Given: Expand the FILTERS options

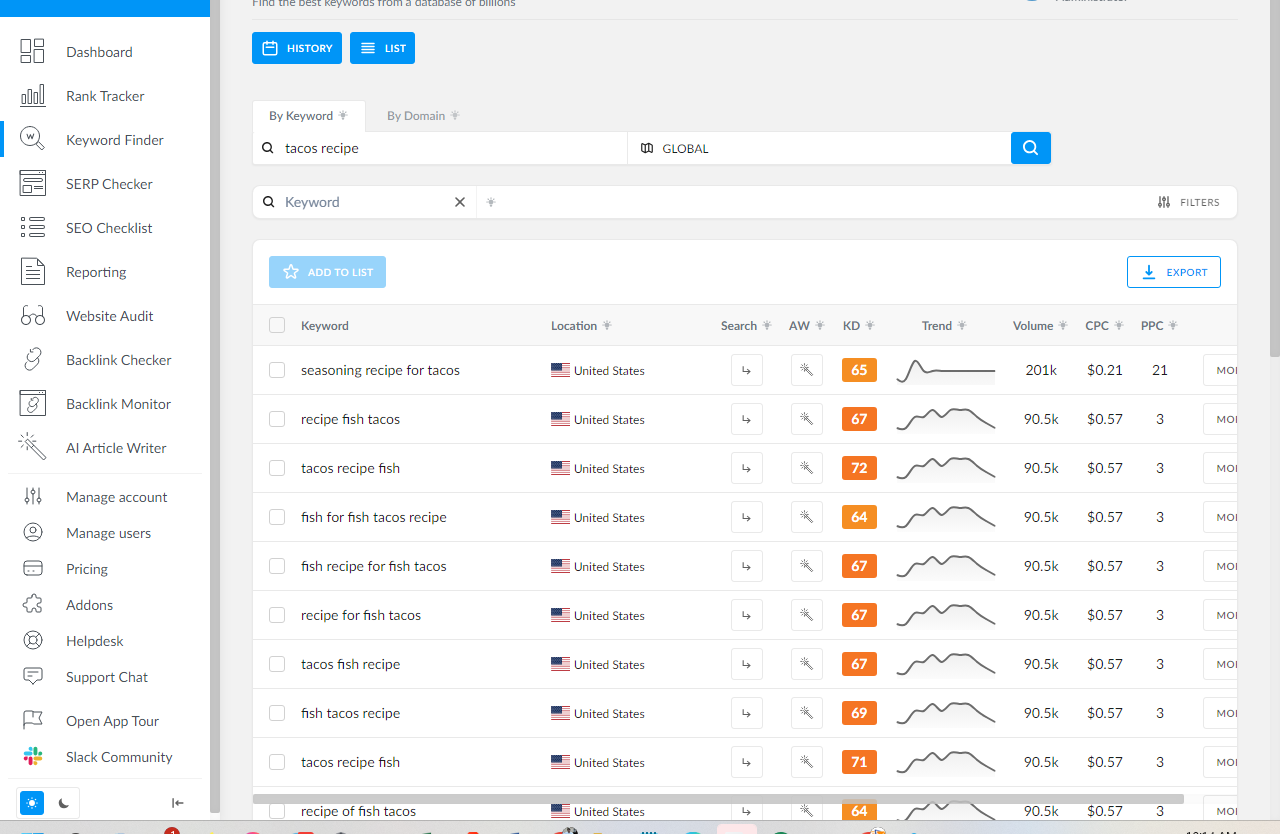Looking at the screenshot, I should point(1188,202).
